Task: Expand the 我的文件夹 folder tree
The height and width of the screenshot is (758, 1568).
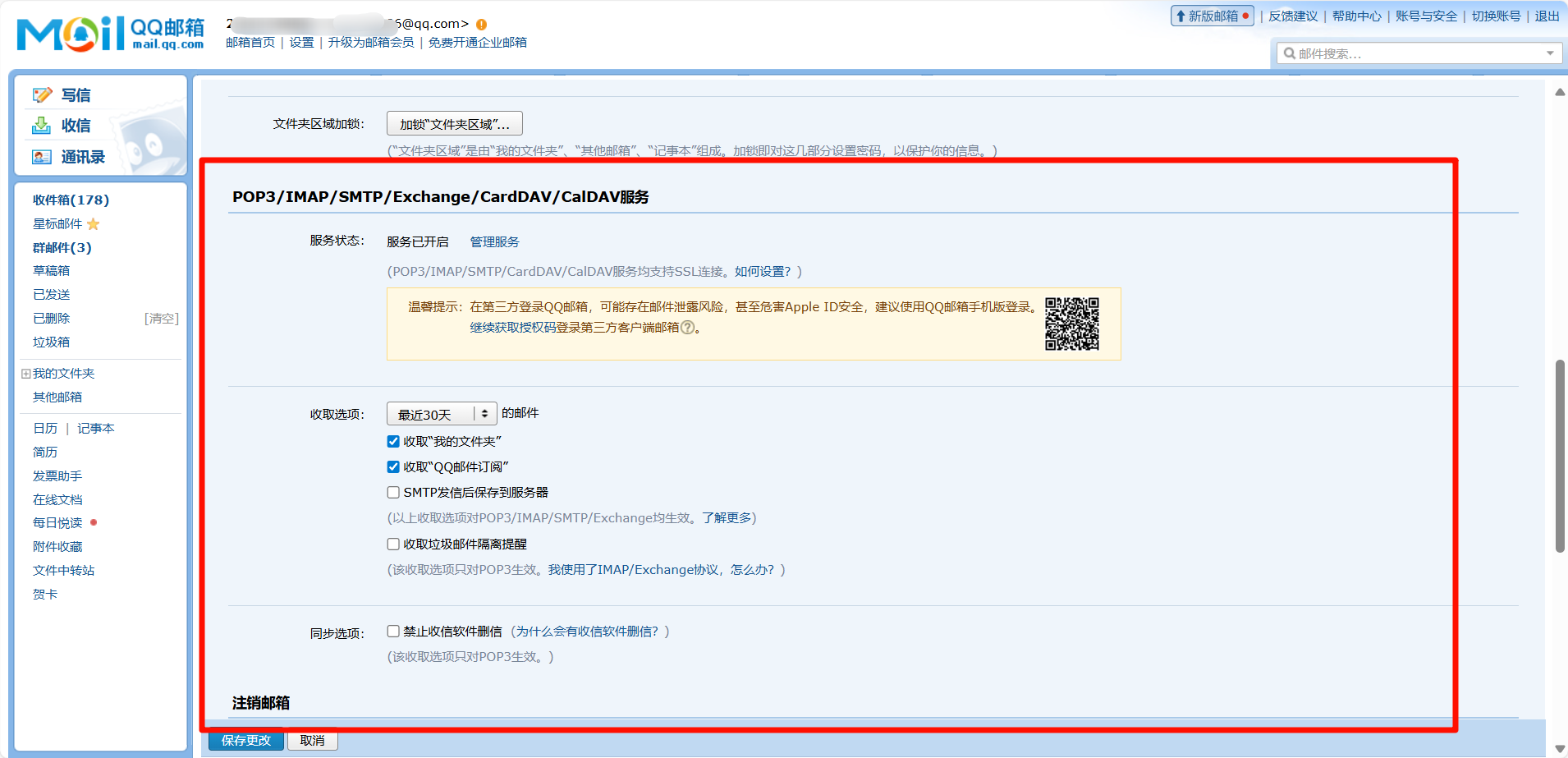Action: [25, 373]
